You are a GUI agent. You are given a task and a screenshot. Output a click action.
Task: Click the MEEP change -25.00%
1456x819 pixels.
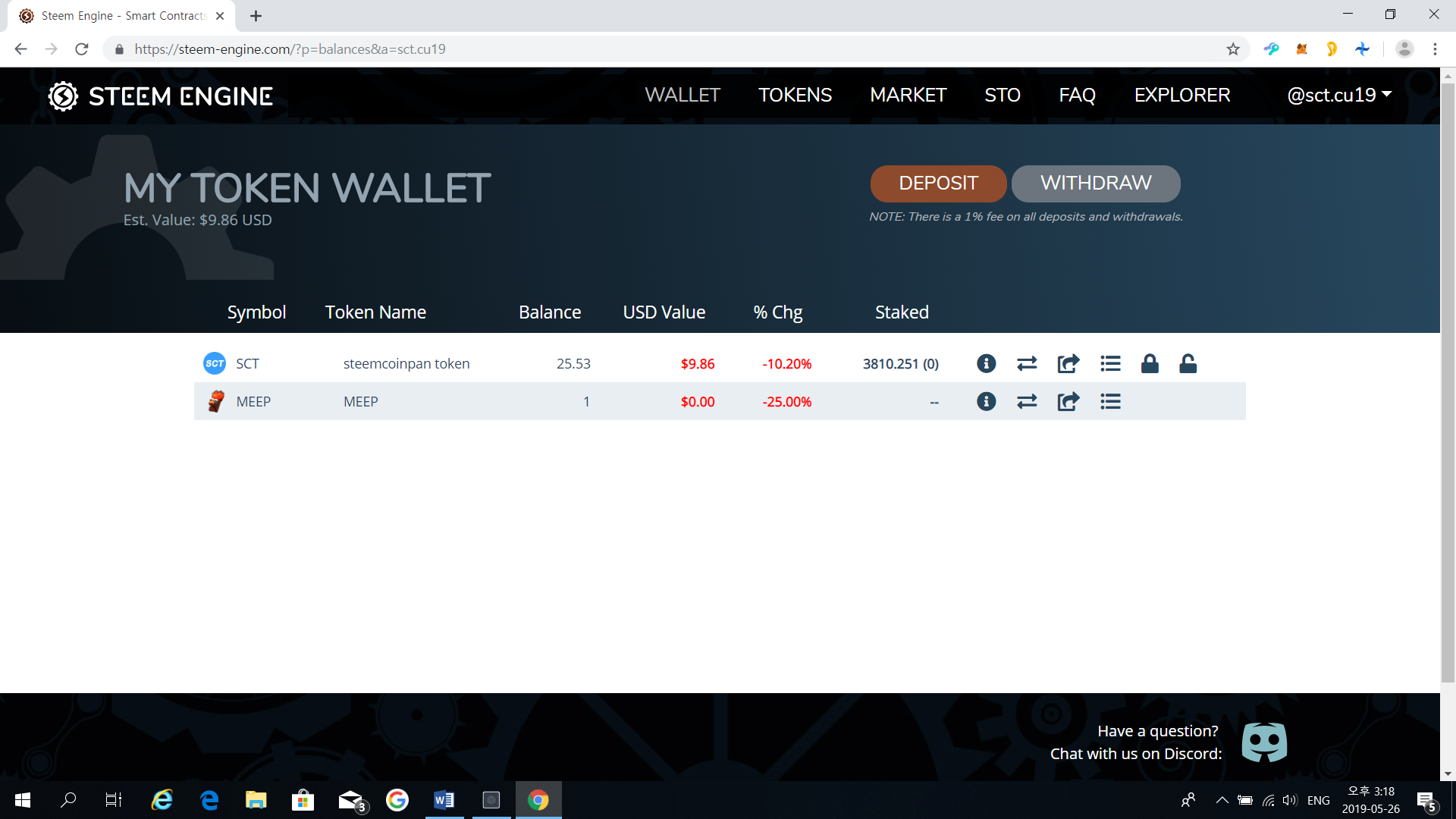click(786, 402)
